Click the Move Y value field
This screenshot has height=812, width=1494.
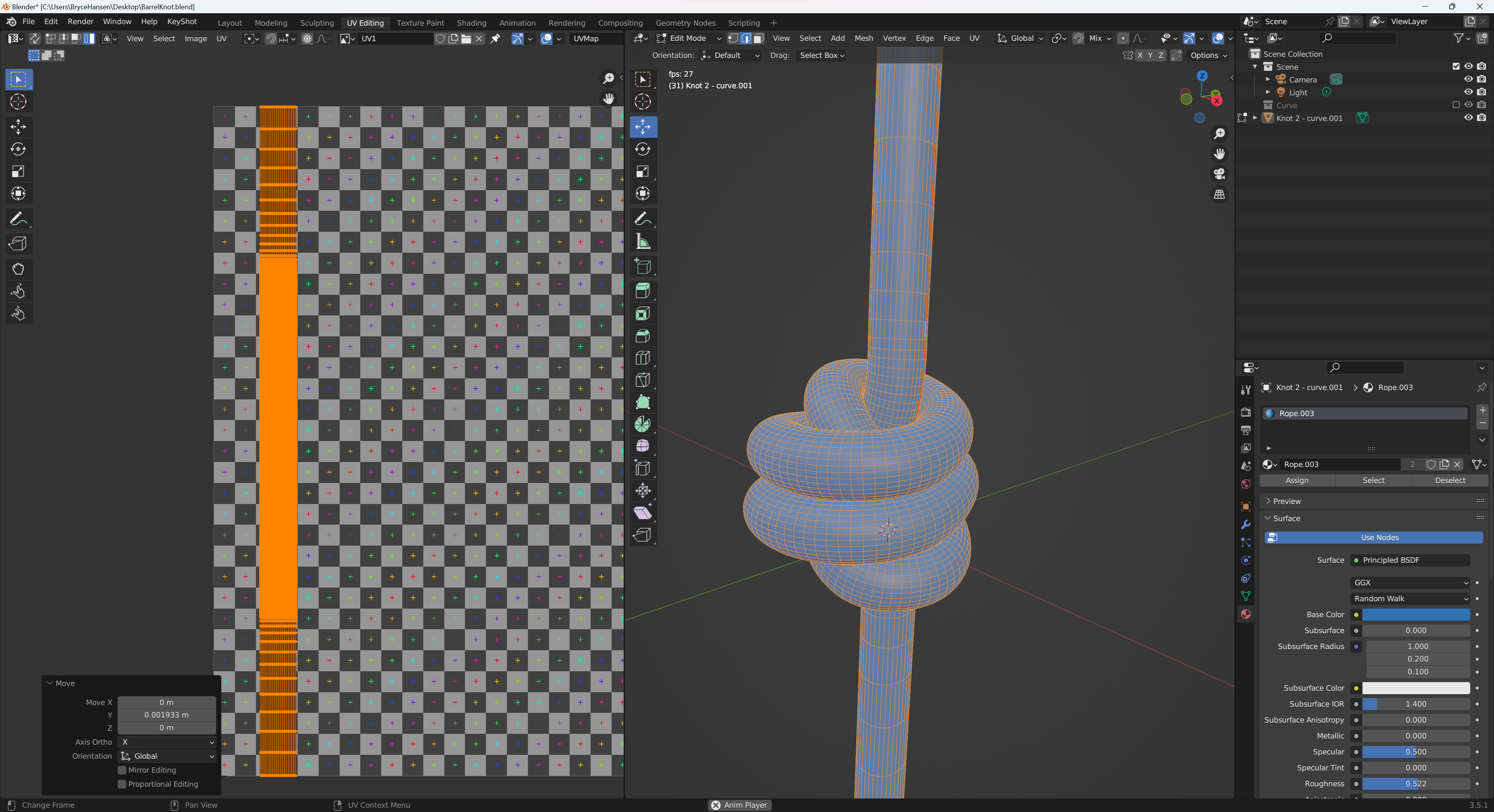point(167,715)
